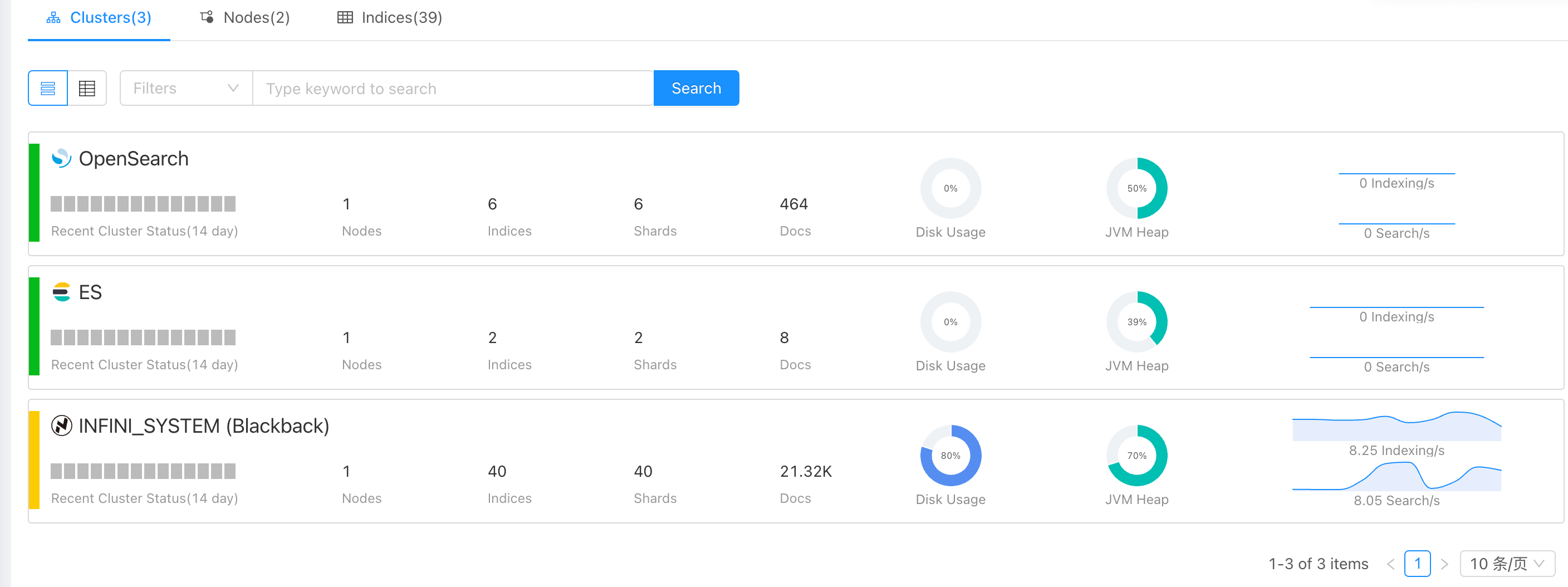Switch to card list view
Viewport: 1568px width, 587px height.
48,89
